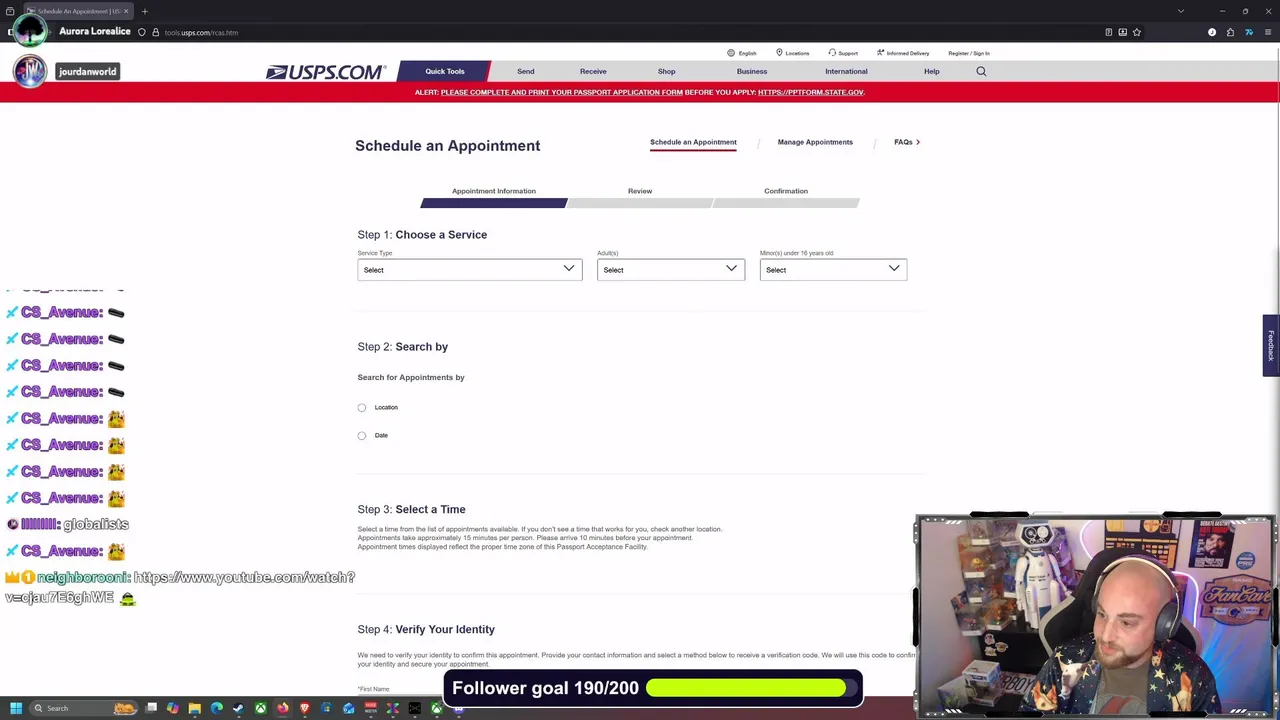The image size is (1280, 720).
Task: Open a new browser tab with plus
Action: click(x=144, y=11)
